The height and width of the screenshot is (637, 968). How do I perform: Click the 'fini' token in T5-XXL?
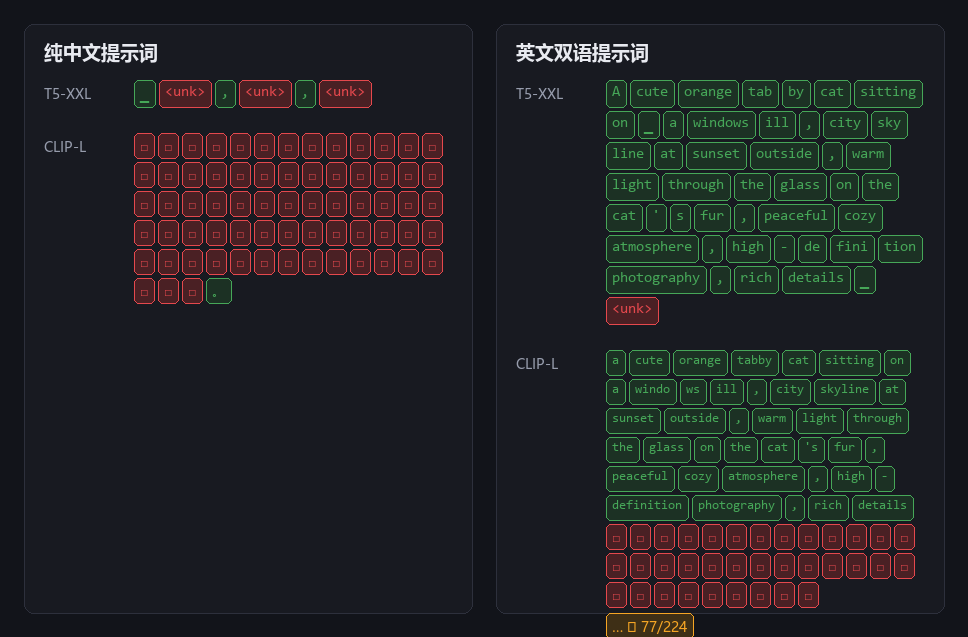(x=852, y=249)
